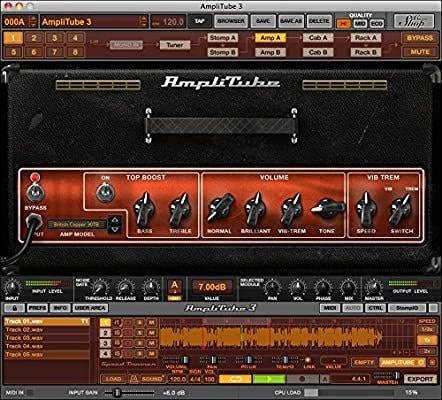
Task: Turn the Bass knob in Top Boost
Action: click(144, 209)
